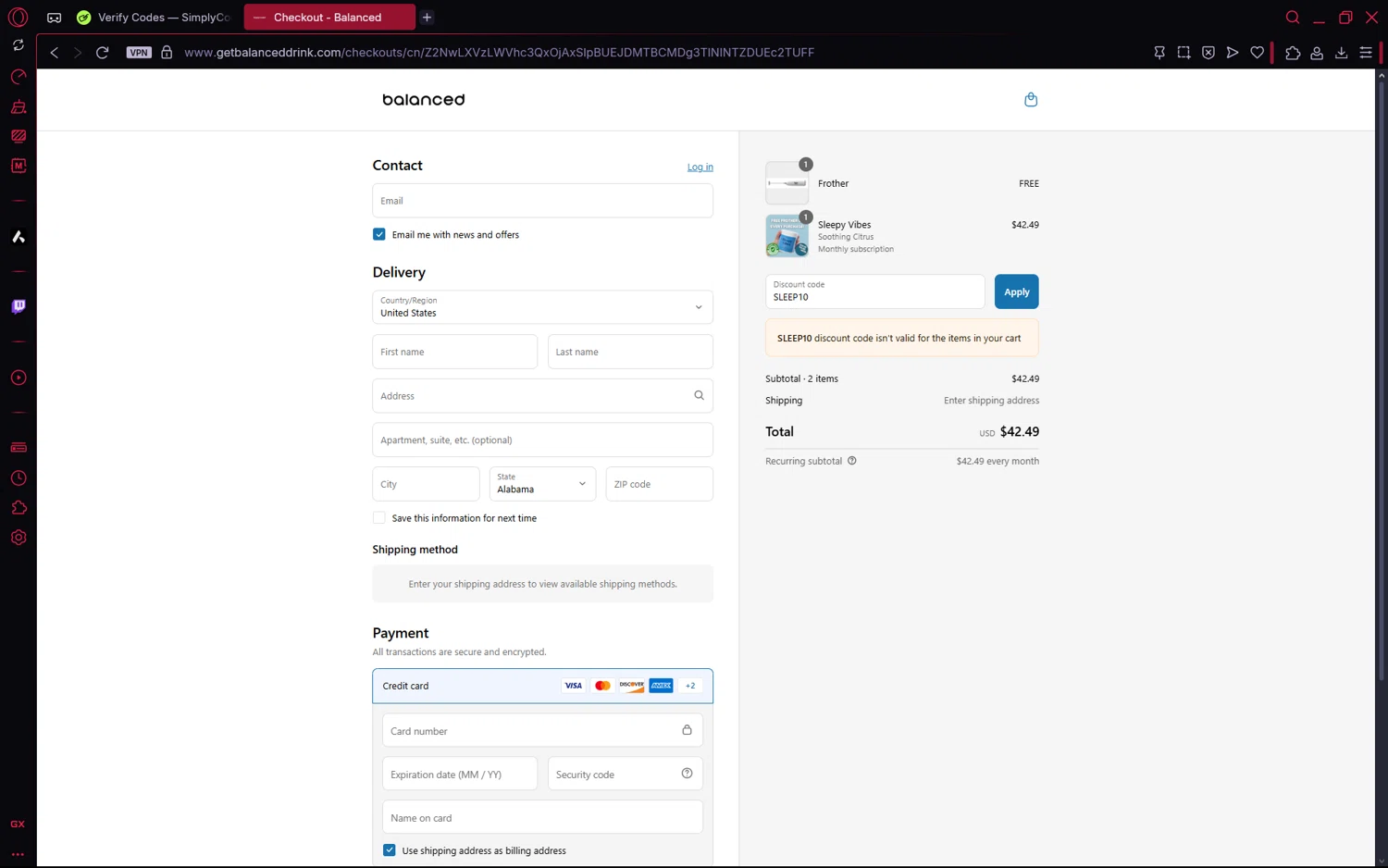Open a new tab with plus
The width and height of the screenshot is (1388, 868).
click(427, 18)
